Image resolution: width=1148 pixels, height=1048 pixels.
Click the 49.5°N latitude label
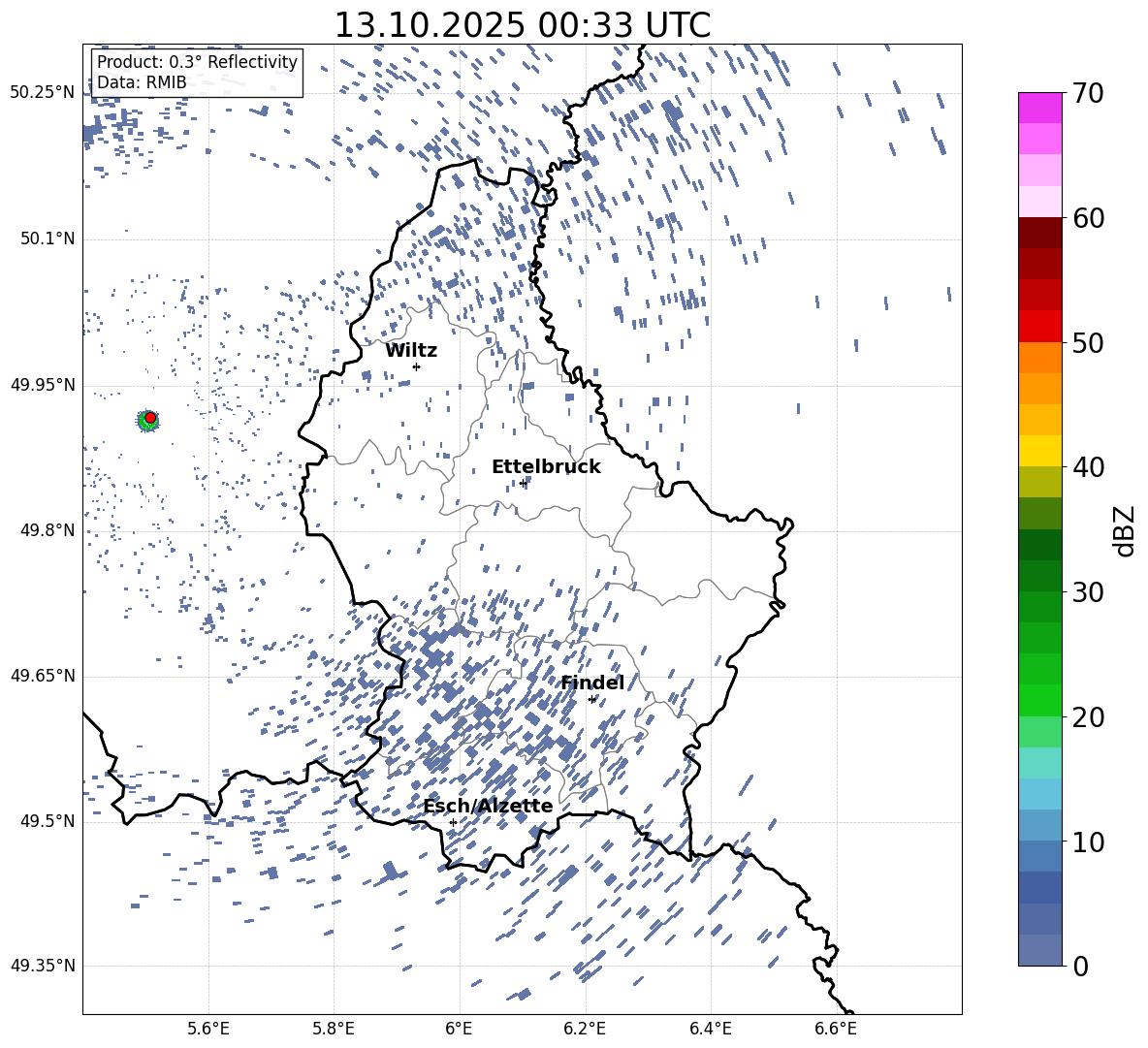(x=48, y=821)
